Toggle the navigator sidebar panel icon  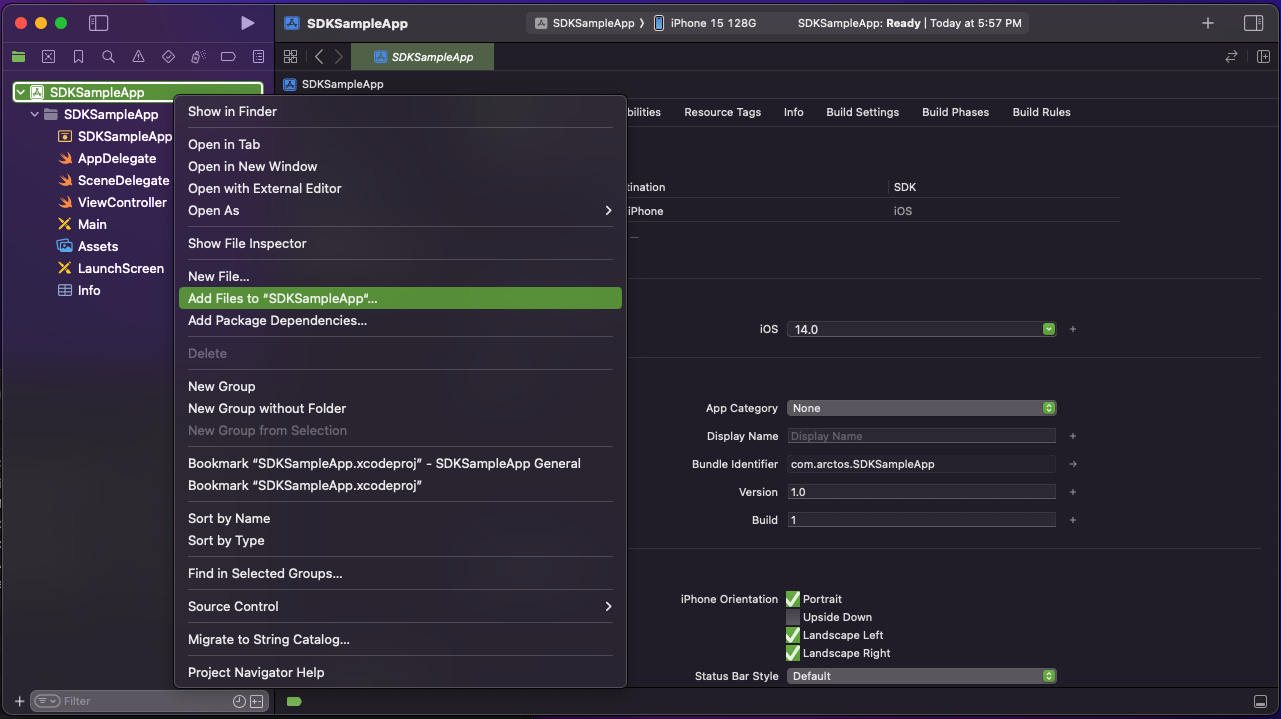[x=98, y=23]
